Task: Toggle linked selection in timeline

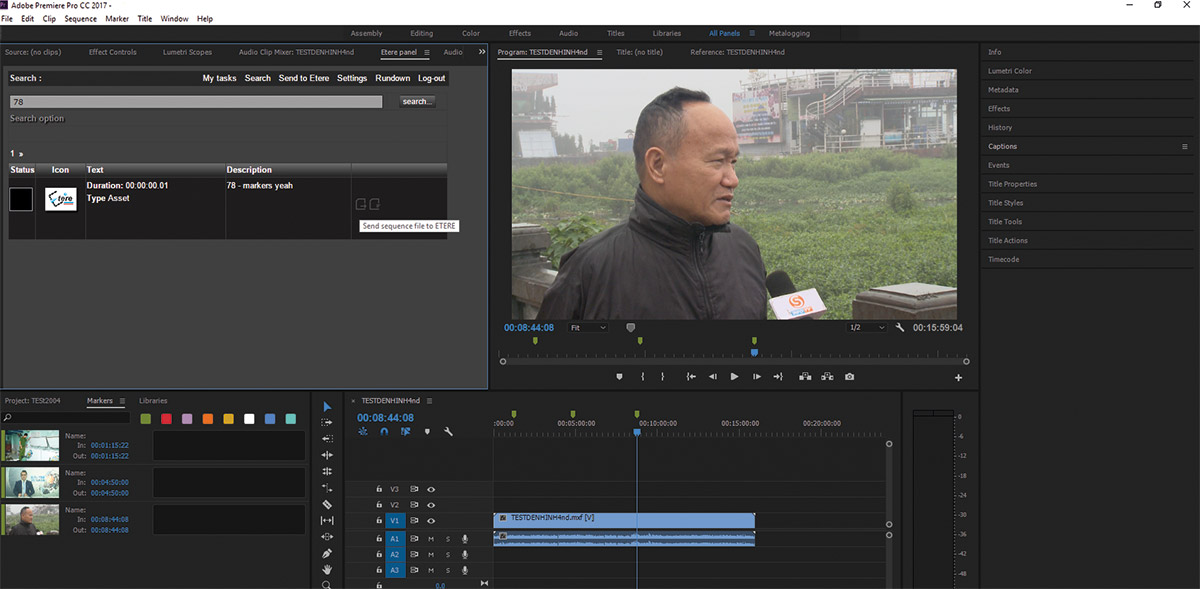Action: pos(406,432)
